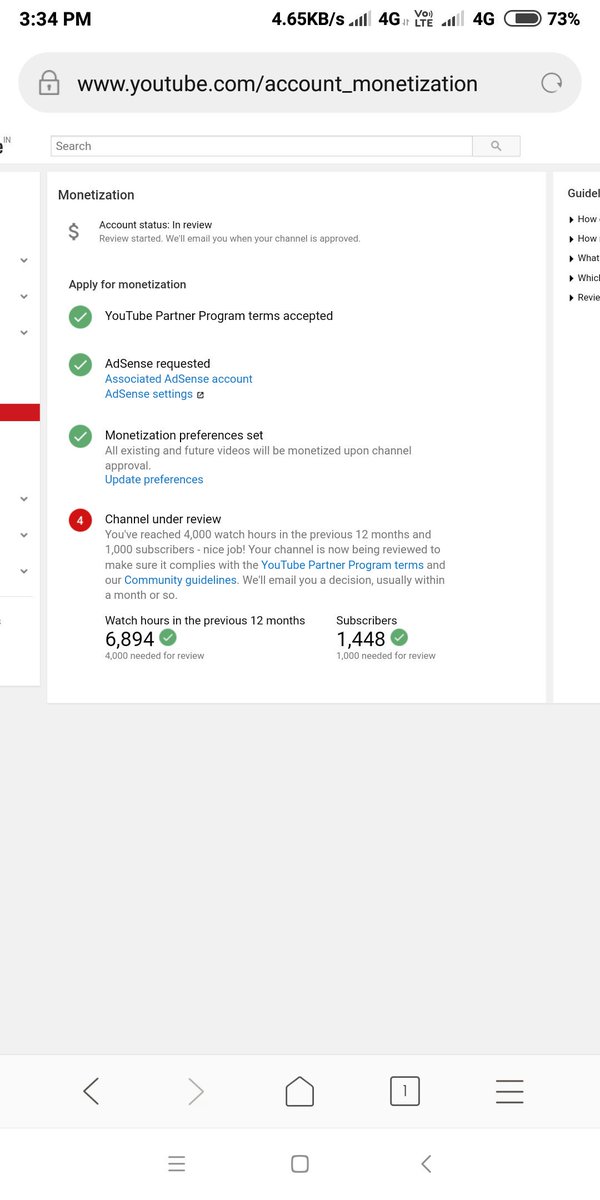This screenshot has height=1200, width=600.
Task: Open the Community guidelines link
Action: (x=181, y=580)
